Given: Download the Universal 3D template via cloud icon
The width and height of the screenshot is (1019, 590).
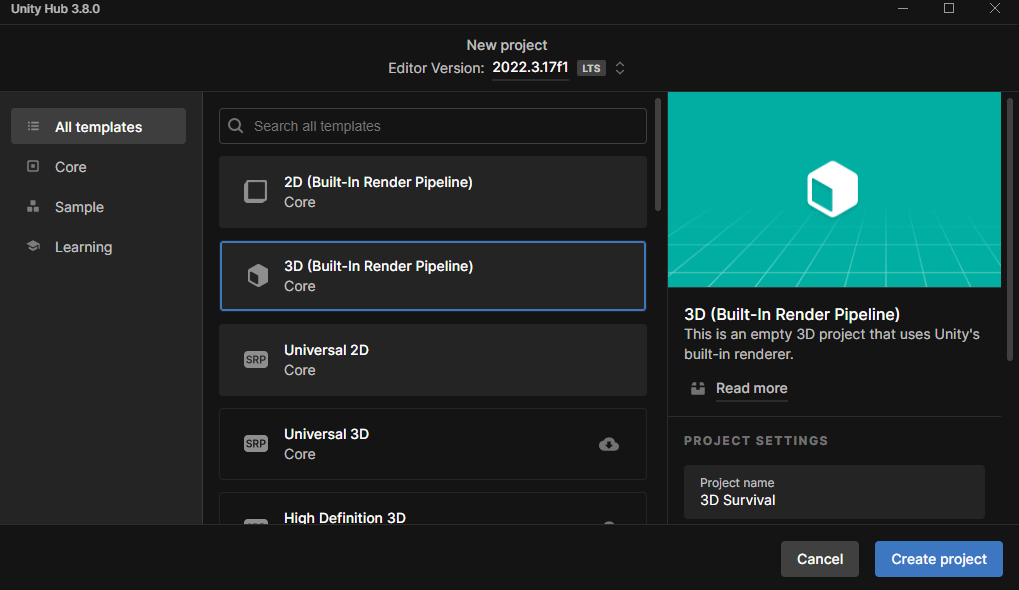Looking at the screenshot, I should [x=609, y=444].
